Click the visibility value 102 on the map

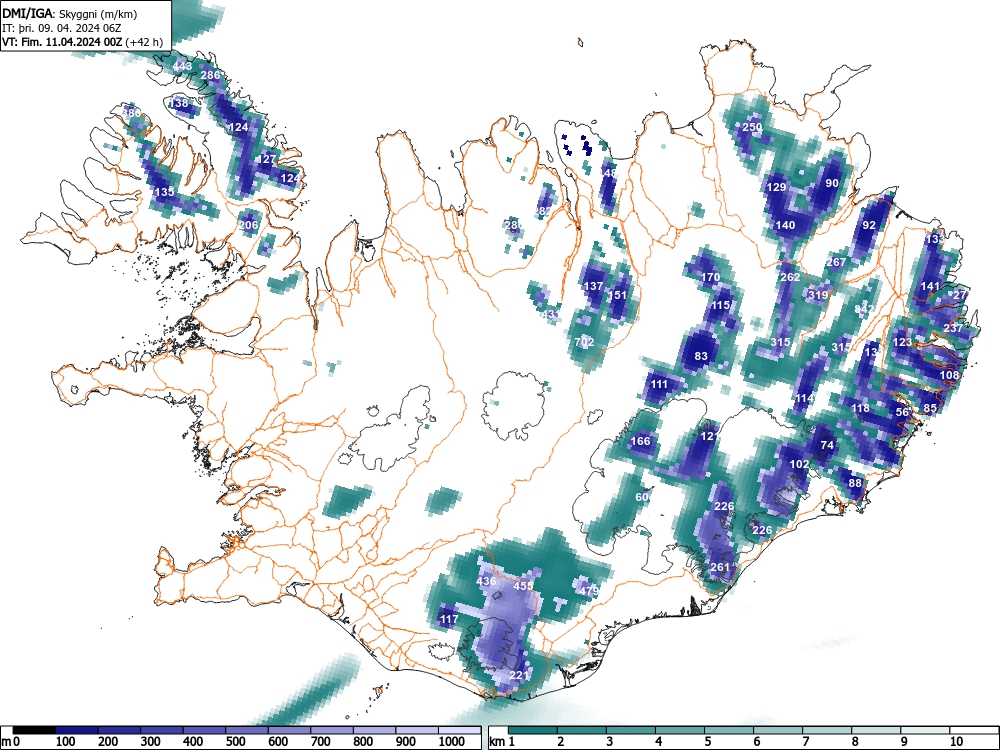(x=798, y=465)
